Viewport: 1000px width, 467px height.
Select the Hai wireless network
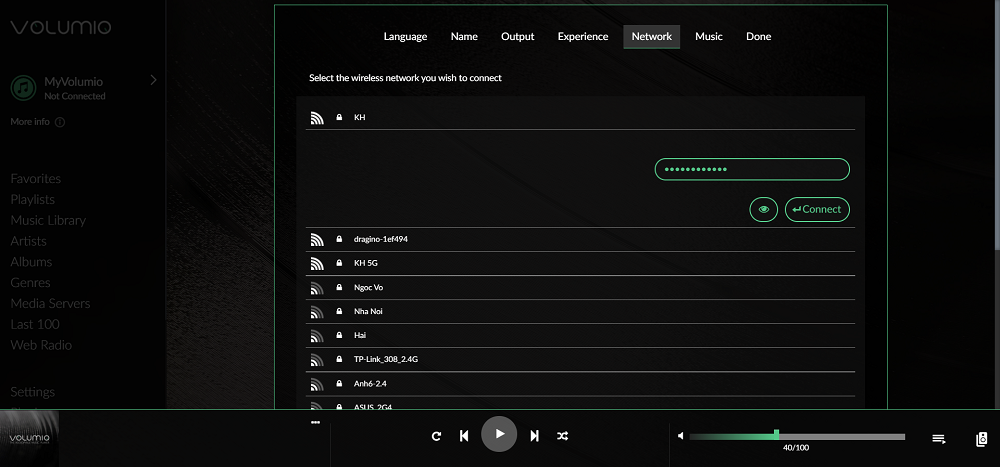coord(580,336)
